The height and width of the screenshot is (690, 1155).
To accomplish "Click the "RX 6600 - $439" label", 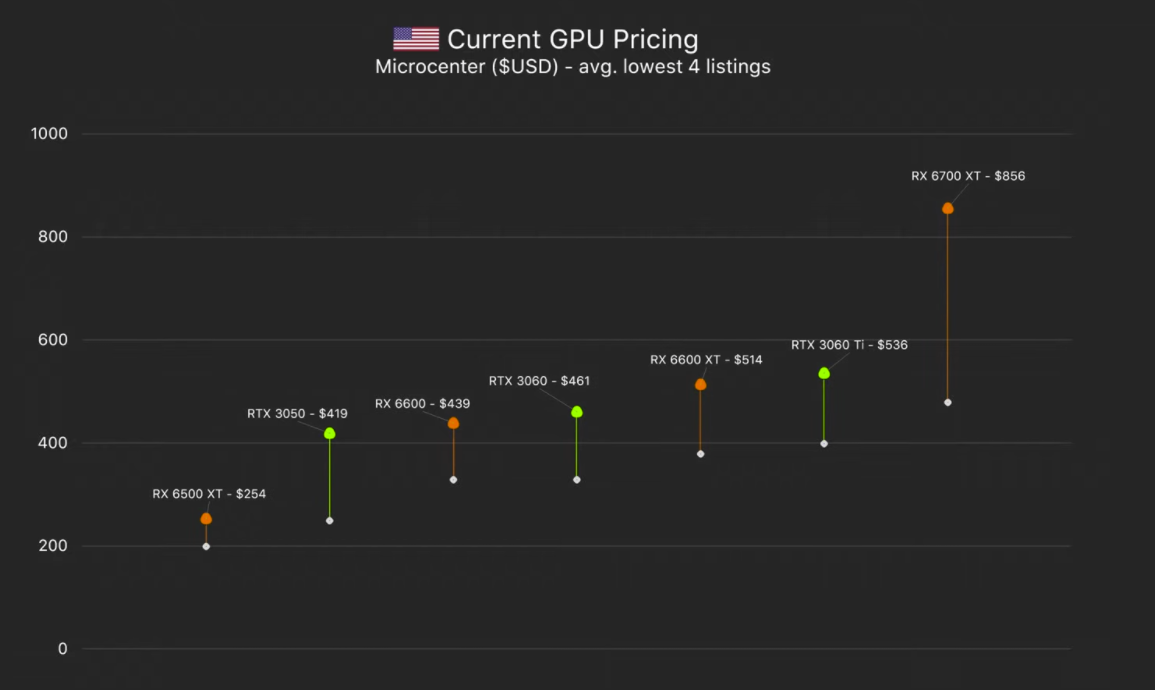I will click(422, 404).
